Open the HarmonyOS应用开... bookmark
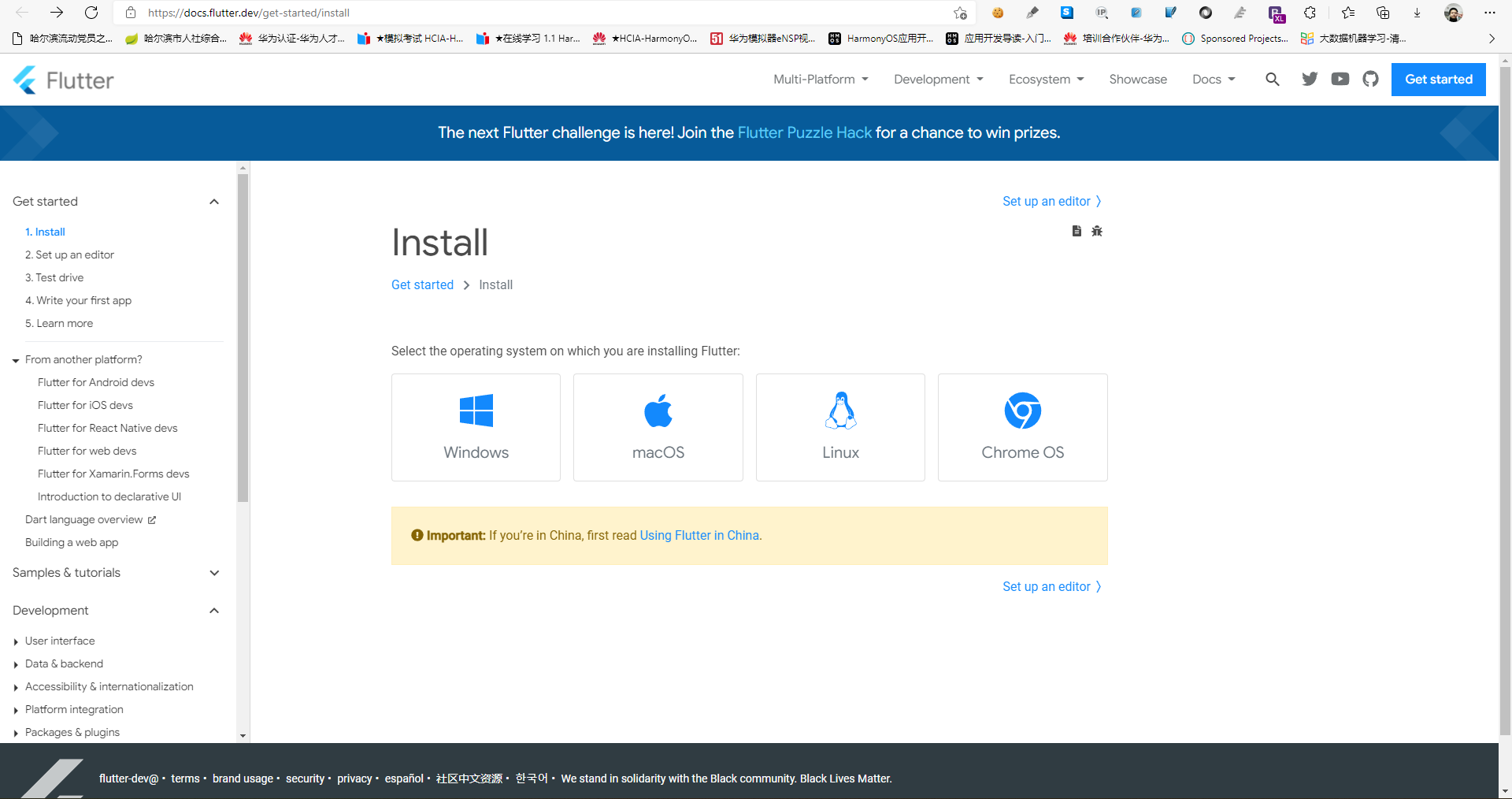The width and height of the screenshot is (1512, 799). 880,38
